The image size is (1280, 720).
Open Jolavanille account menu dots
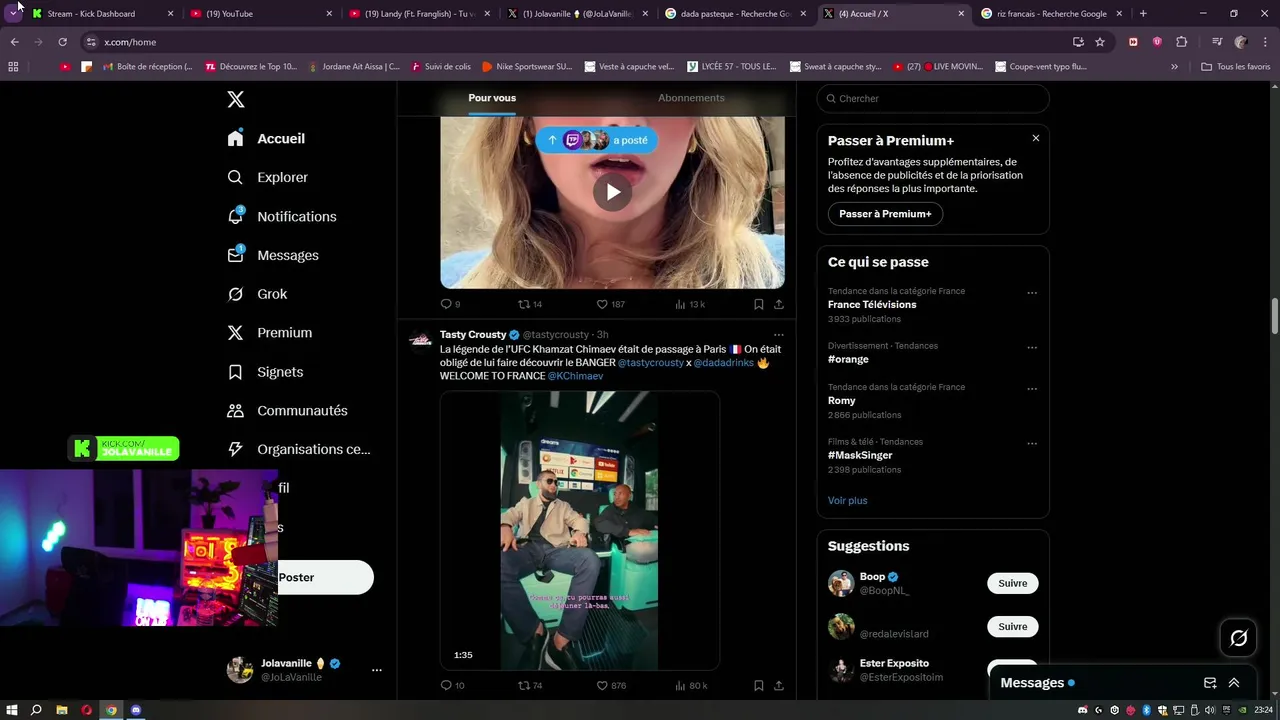click(x=377, y=670)
